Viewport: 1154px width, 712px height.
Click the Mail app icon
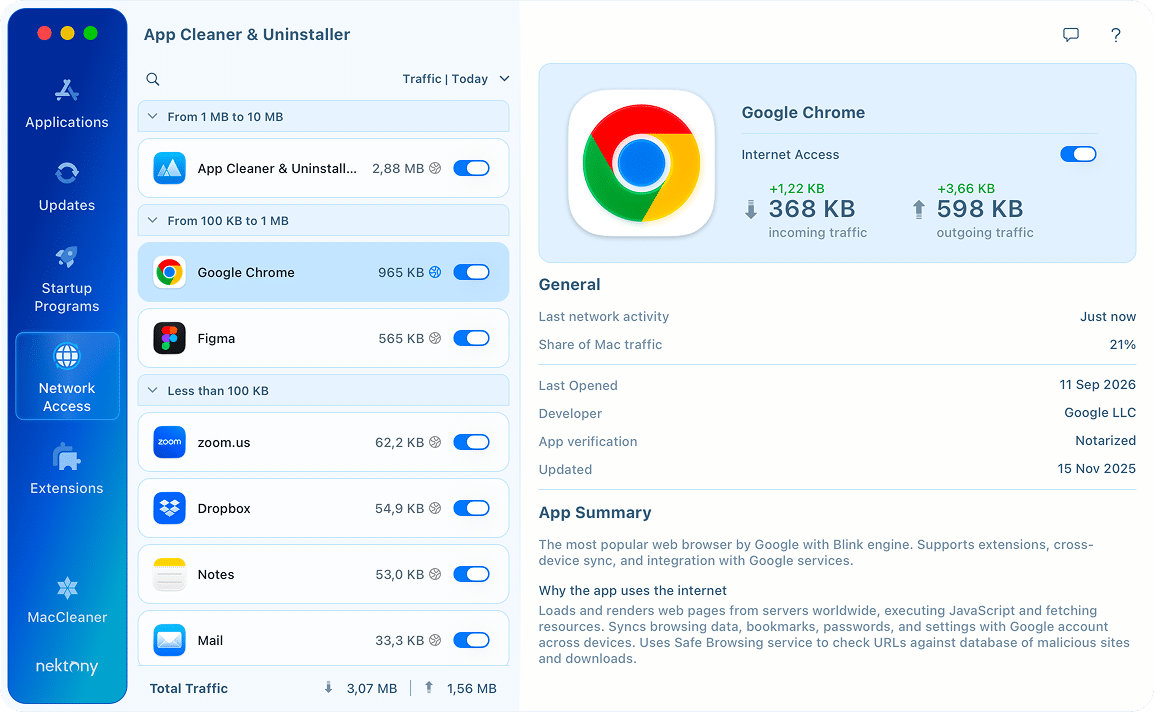tap(169, 641)
